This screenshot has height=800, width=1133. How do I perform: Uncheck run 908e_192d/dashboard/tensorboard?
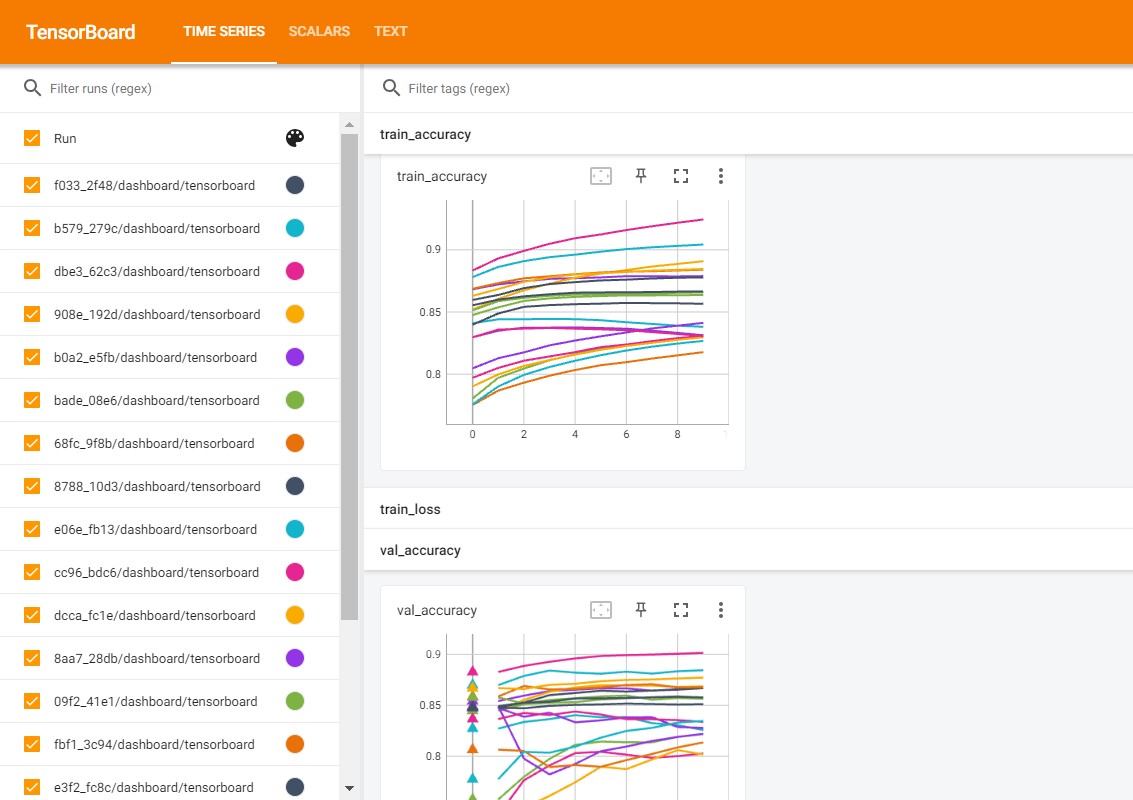tap(32, 314)
